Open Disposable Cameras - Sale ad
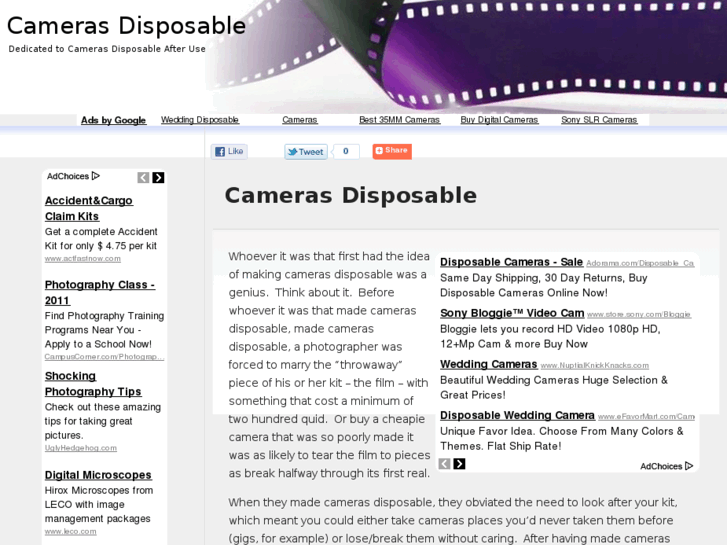Screen dimensions: 727x545 pyautogui.click(x=511, y=262)
